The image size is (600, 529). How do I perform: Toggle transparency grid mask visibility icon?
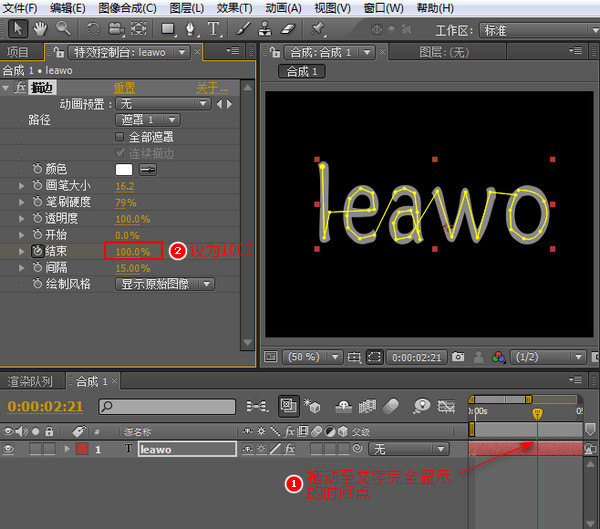click(374, 357)
